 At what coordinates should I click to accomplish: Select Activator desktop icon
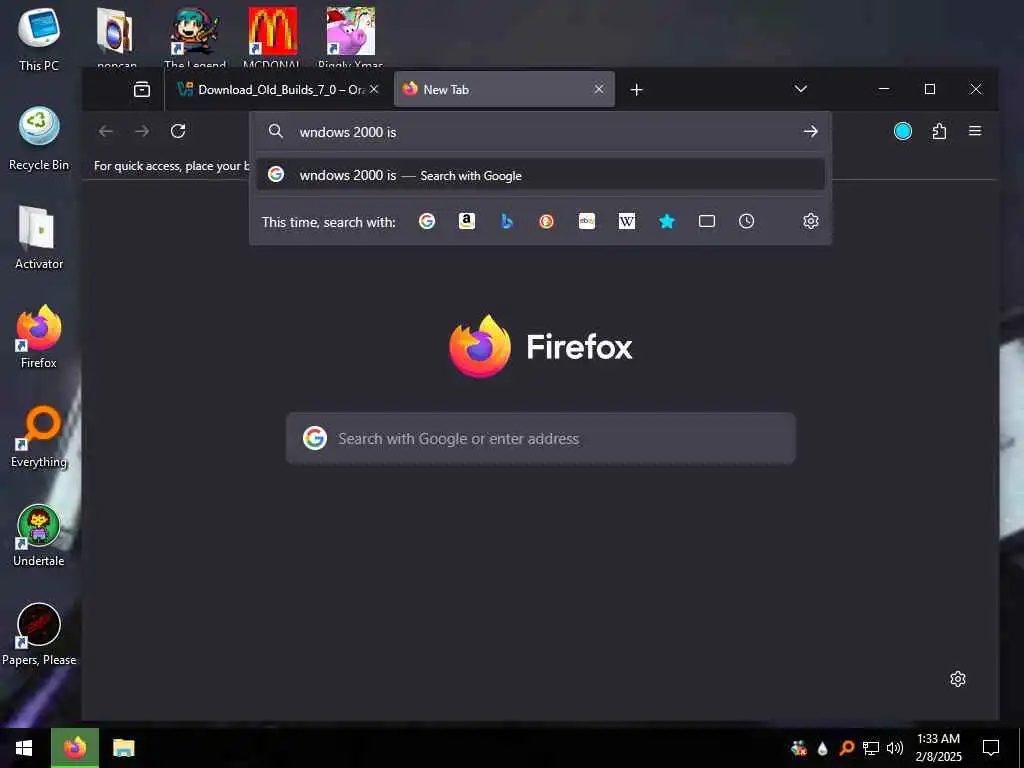(39, 238)
